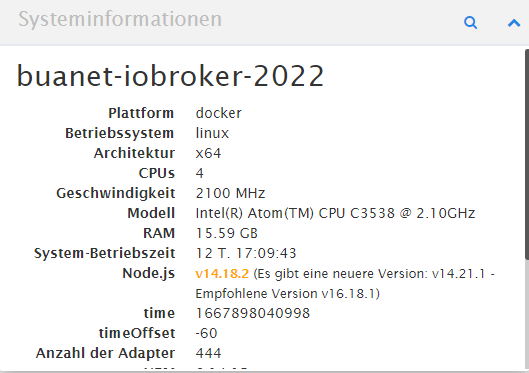The width and height of the screenshot is (529, 373).
Task: Click the Architektur value x64
Action: (x=208, y=153)
